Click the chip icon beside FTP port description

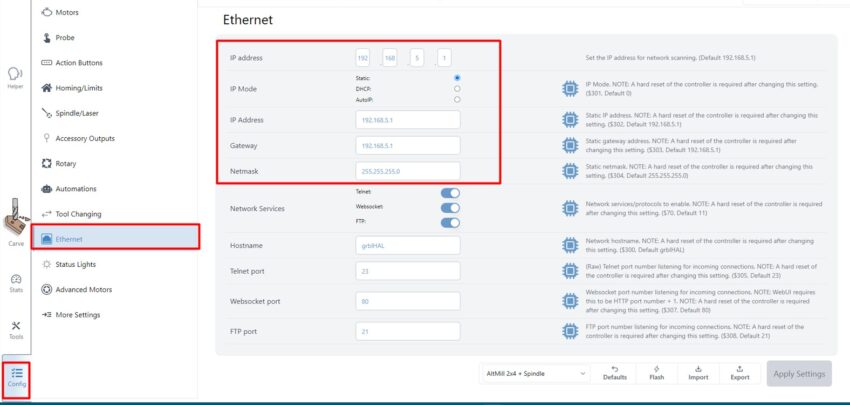pyautogui.click(x=569, y=330)
